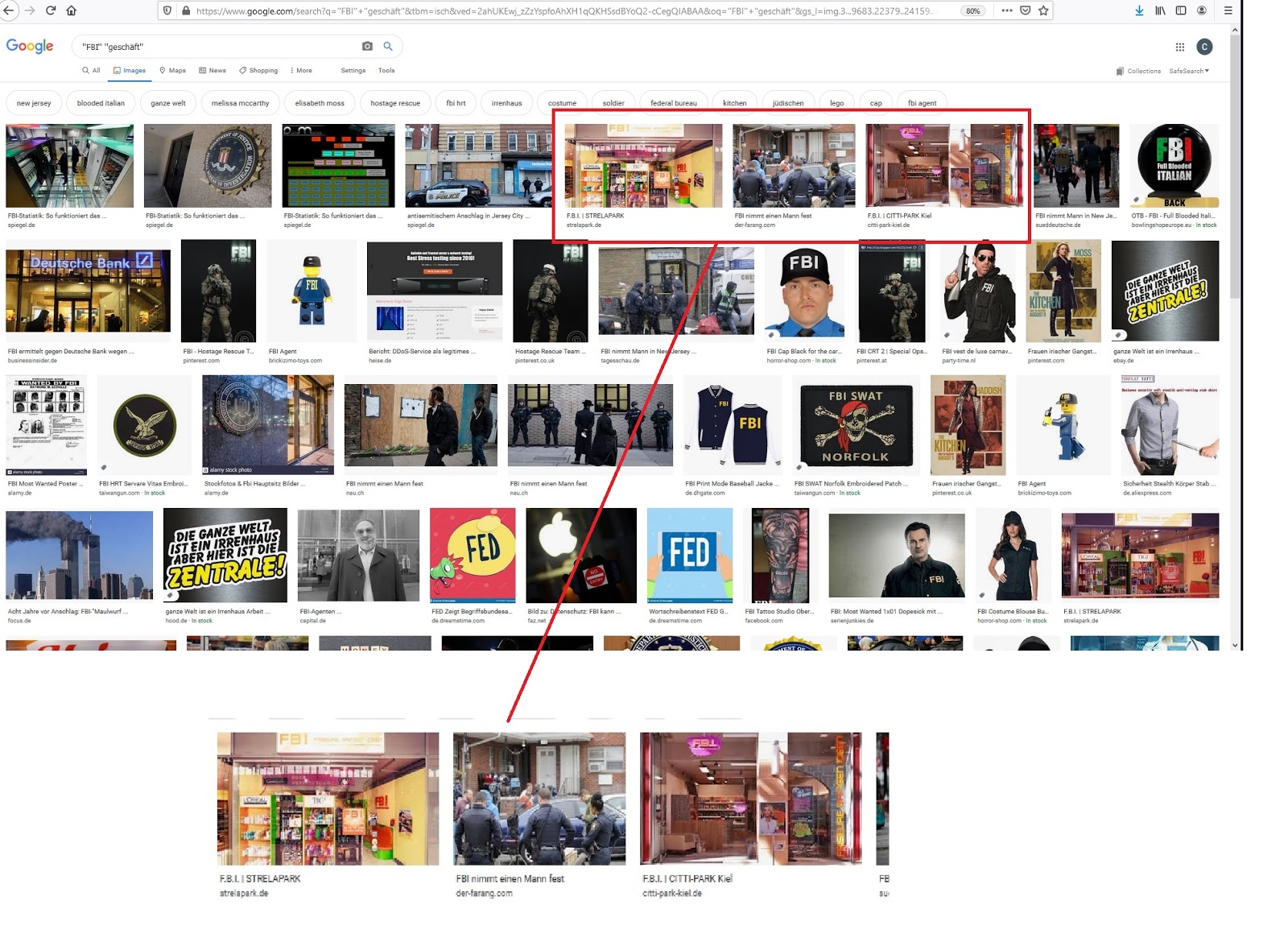Open the FBI SWAT Norfolk patch image
Viewport: 1288px width, 938px height.
coord(855,425)
